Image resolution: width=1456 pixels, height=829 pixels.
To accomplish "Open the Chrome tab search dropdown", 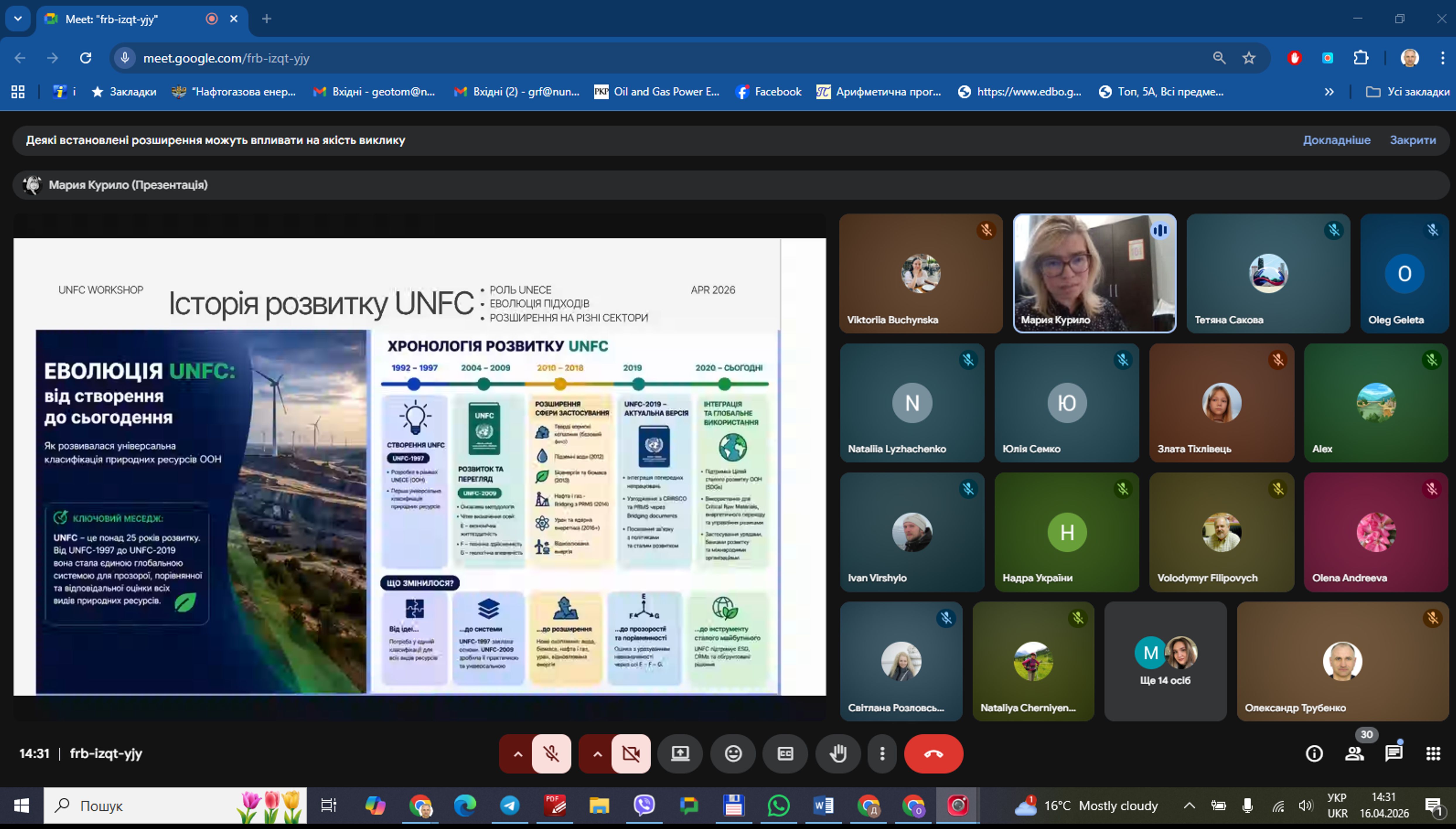I will [18, 19].
